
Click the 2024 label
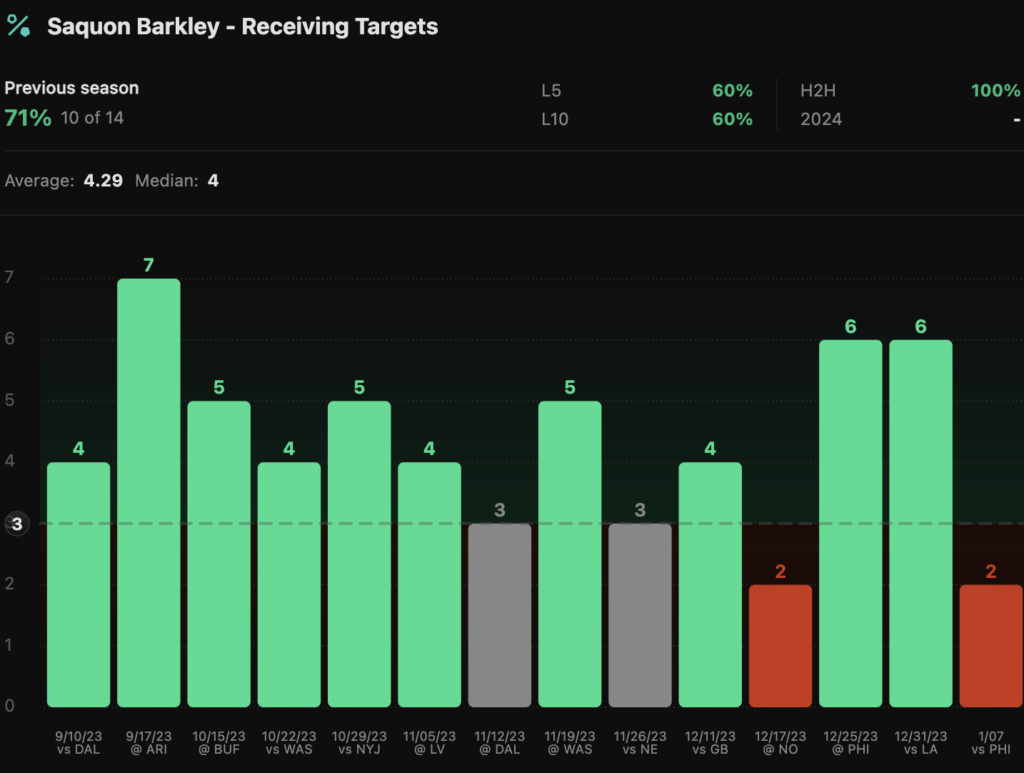(x=821, y=119)
